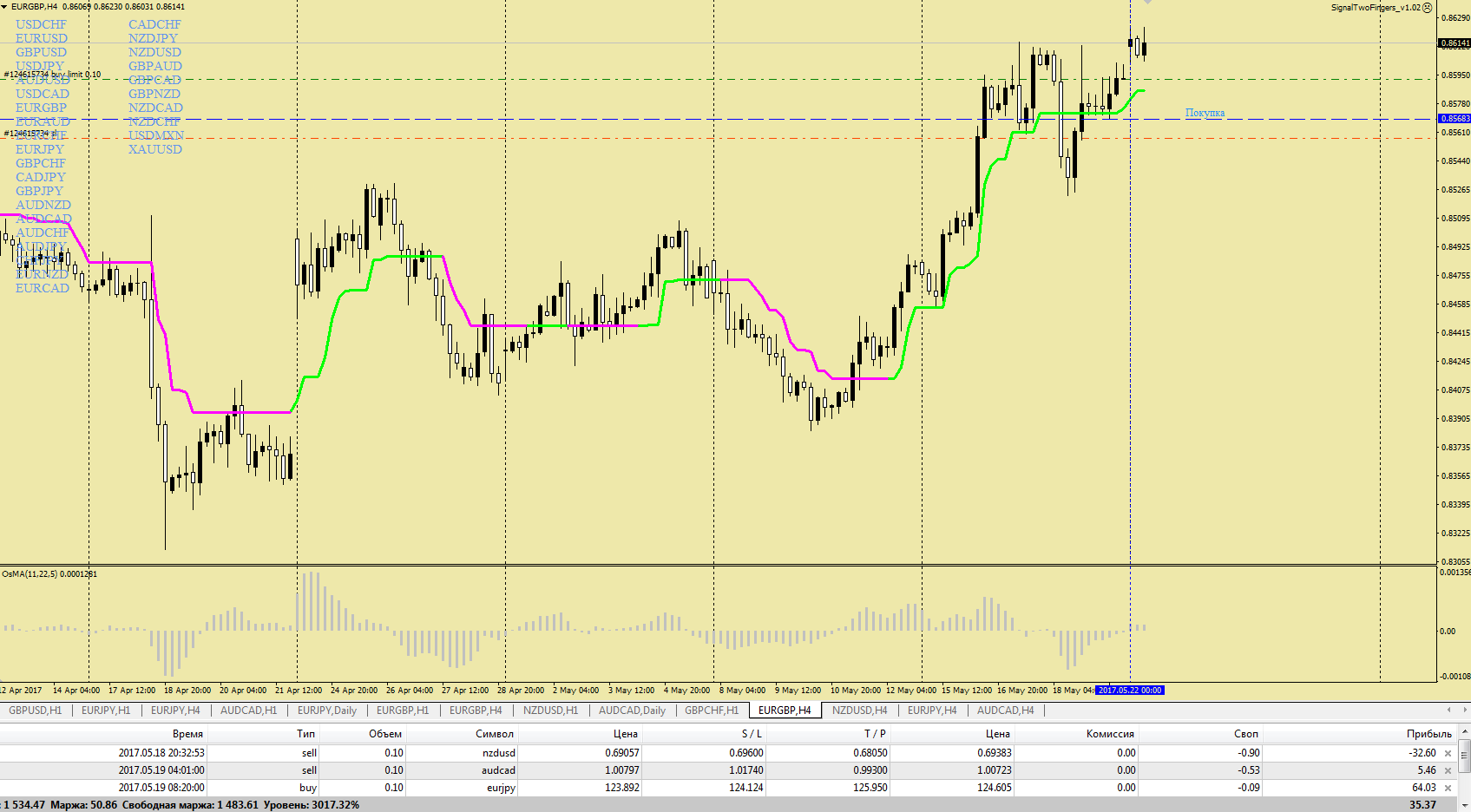
Task: Click the highlighted 2017.05.22 00:00 time marker
Action: pos(1129,691)
